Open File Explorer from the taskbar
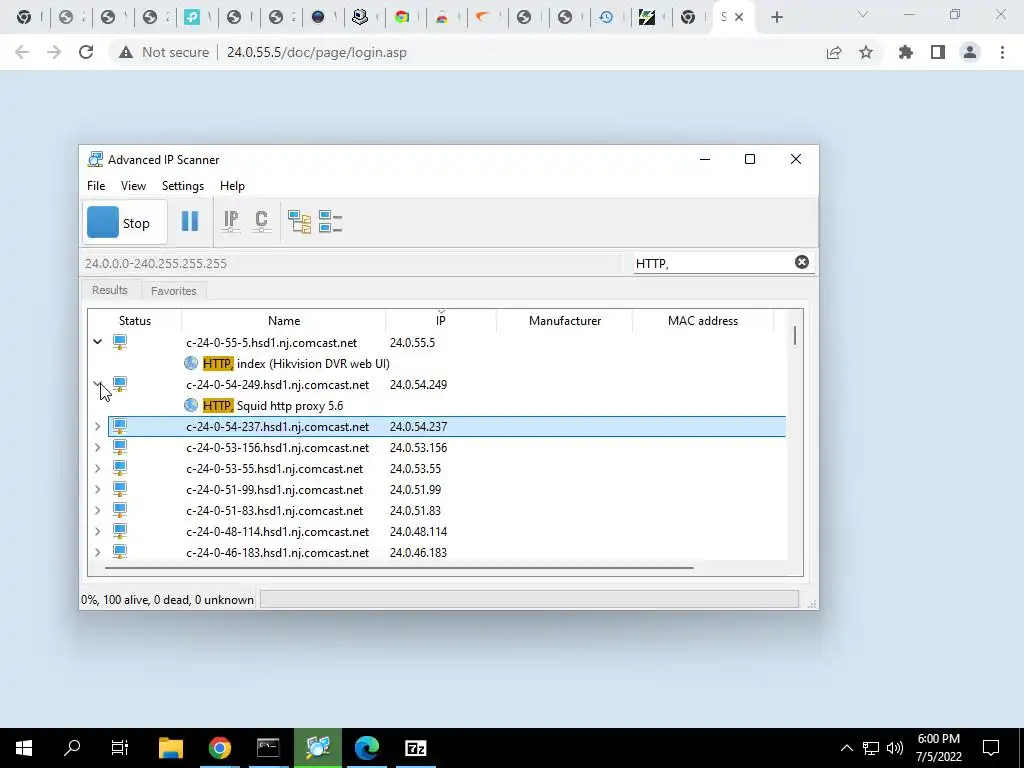Screen dimensions: 1024x768 click(x=171, y=748)
